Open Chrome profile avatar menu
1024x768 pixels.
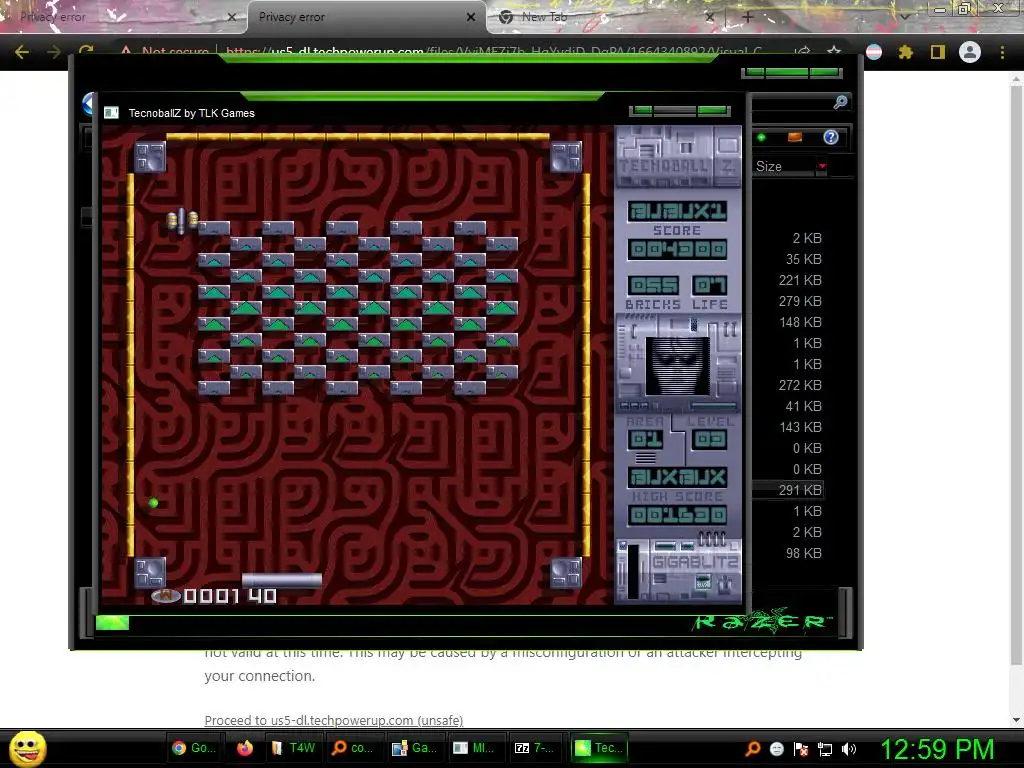[970, 52]
